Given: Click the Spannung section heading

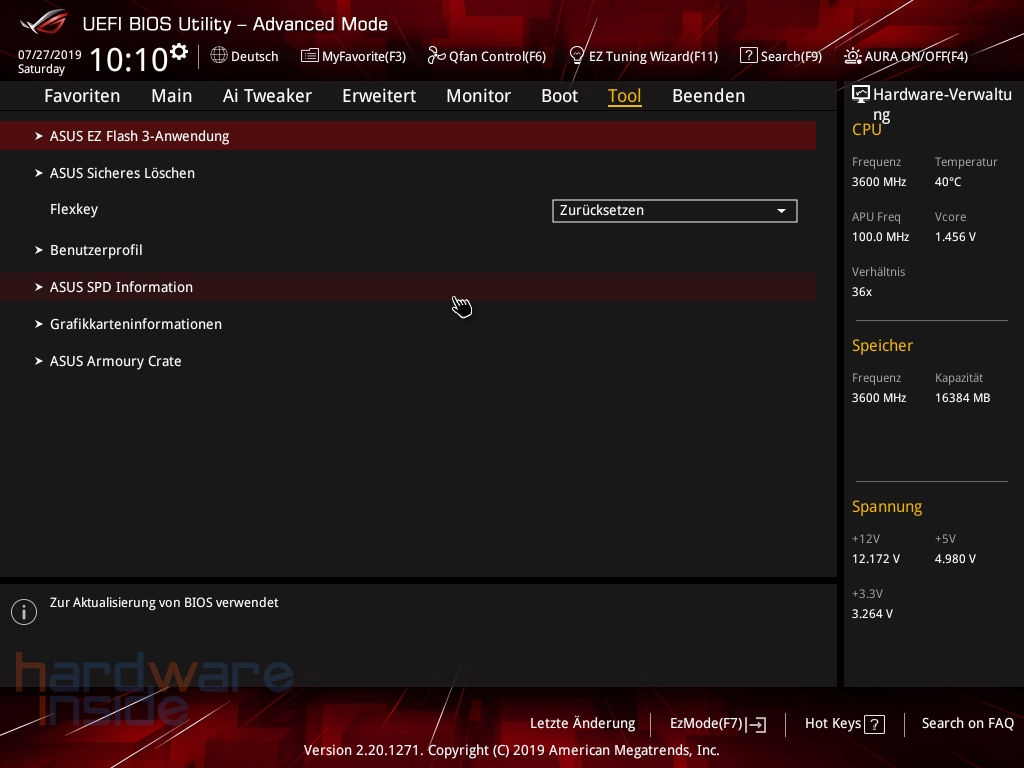Looking at the screenshot, I should [x=887, y=507].
